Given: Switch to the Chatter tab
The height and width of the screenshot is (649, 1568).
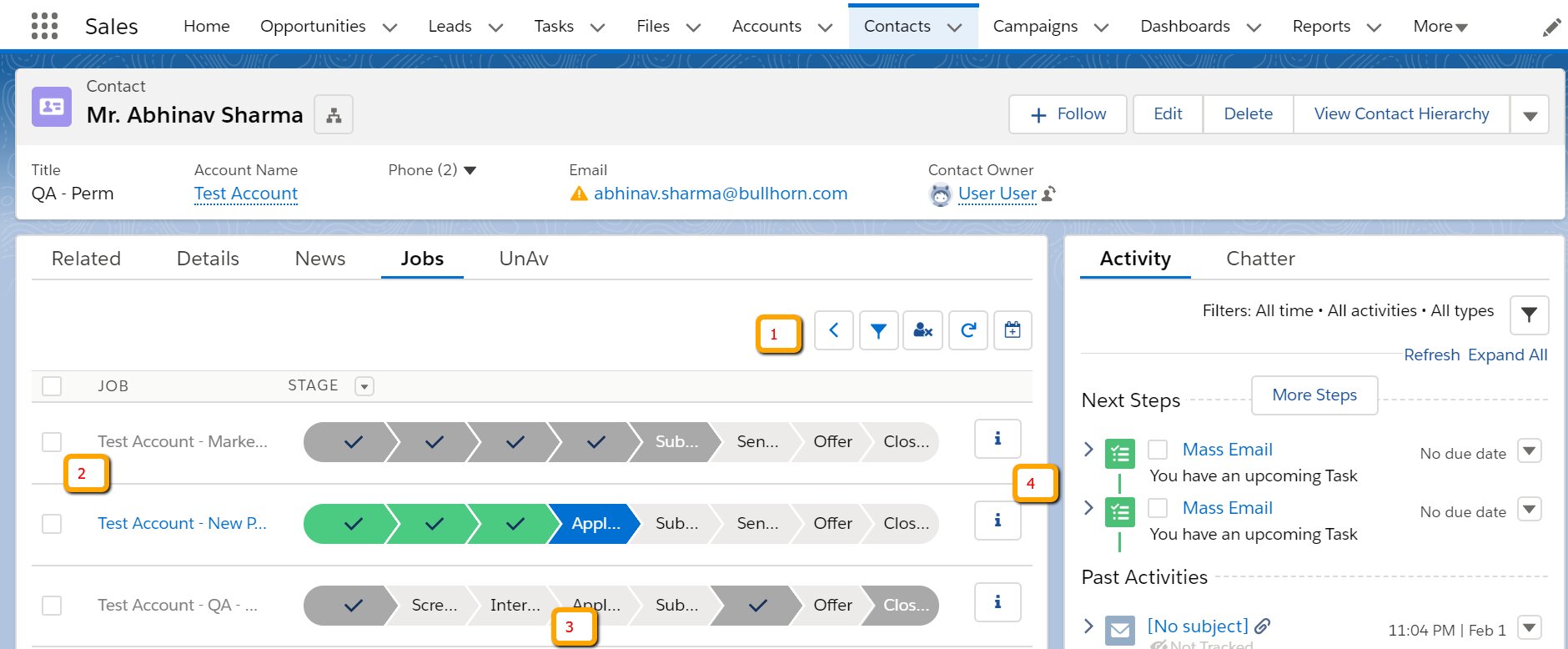Looking at the screenshot, I should [x=1259, y=259].
